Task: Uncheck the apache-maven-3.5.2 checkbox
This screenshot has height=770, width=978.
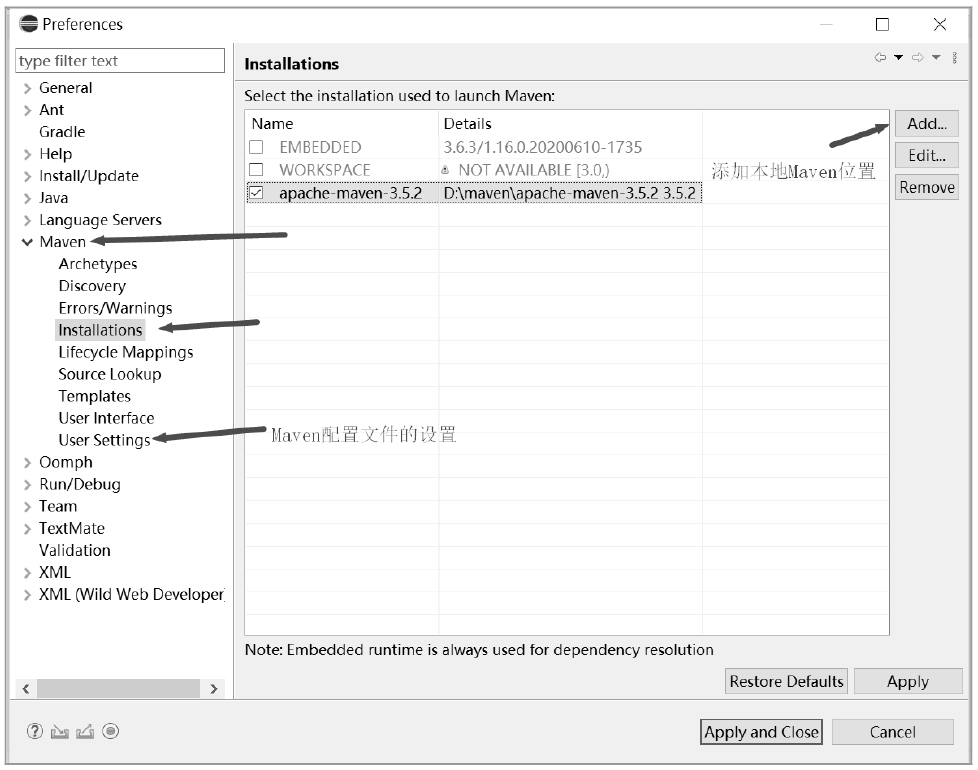Action: coord(257,193)
